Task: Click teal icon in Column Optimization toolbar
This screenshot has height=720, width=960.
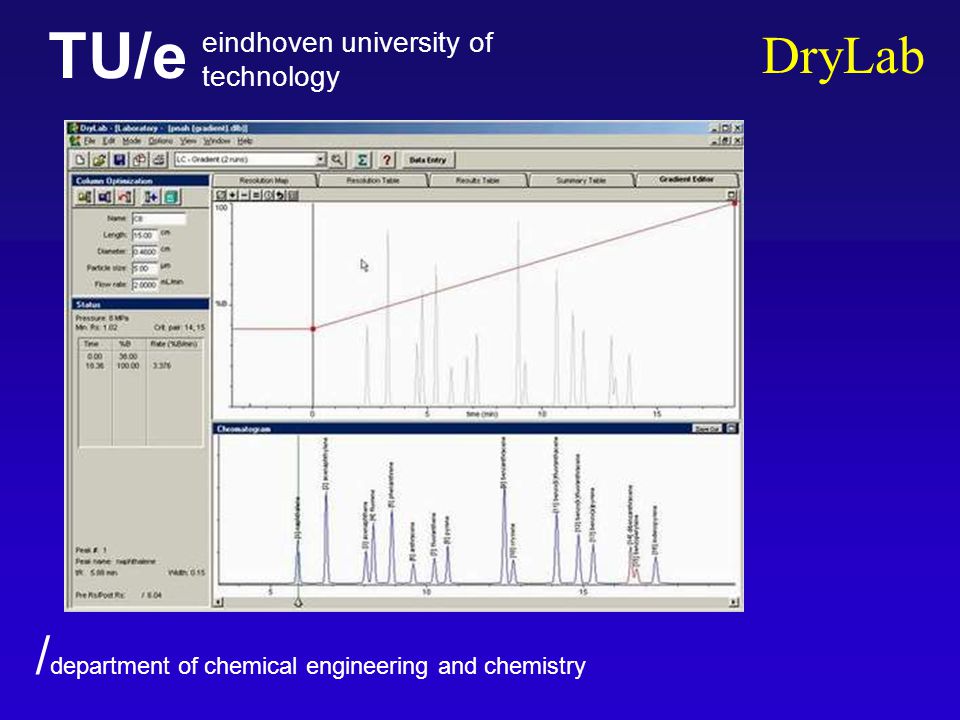Action: [171, 197]
